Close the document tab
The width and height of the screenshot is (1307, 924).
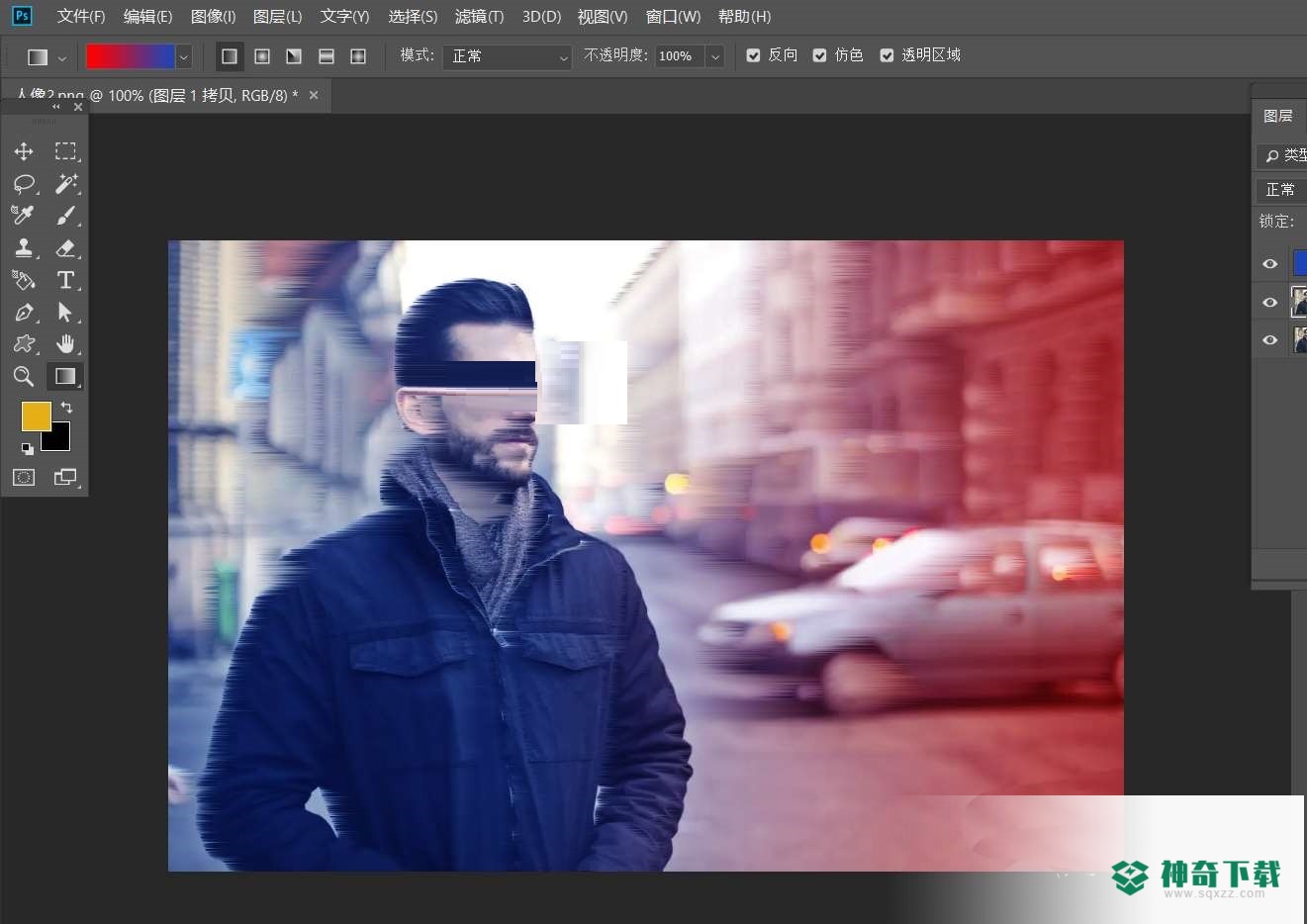click(314, 95)
